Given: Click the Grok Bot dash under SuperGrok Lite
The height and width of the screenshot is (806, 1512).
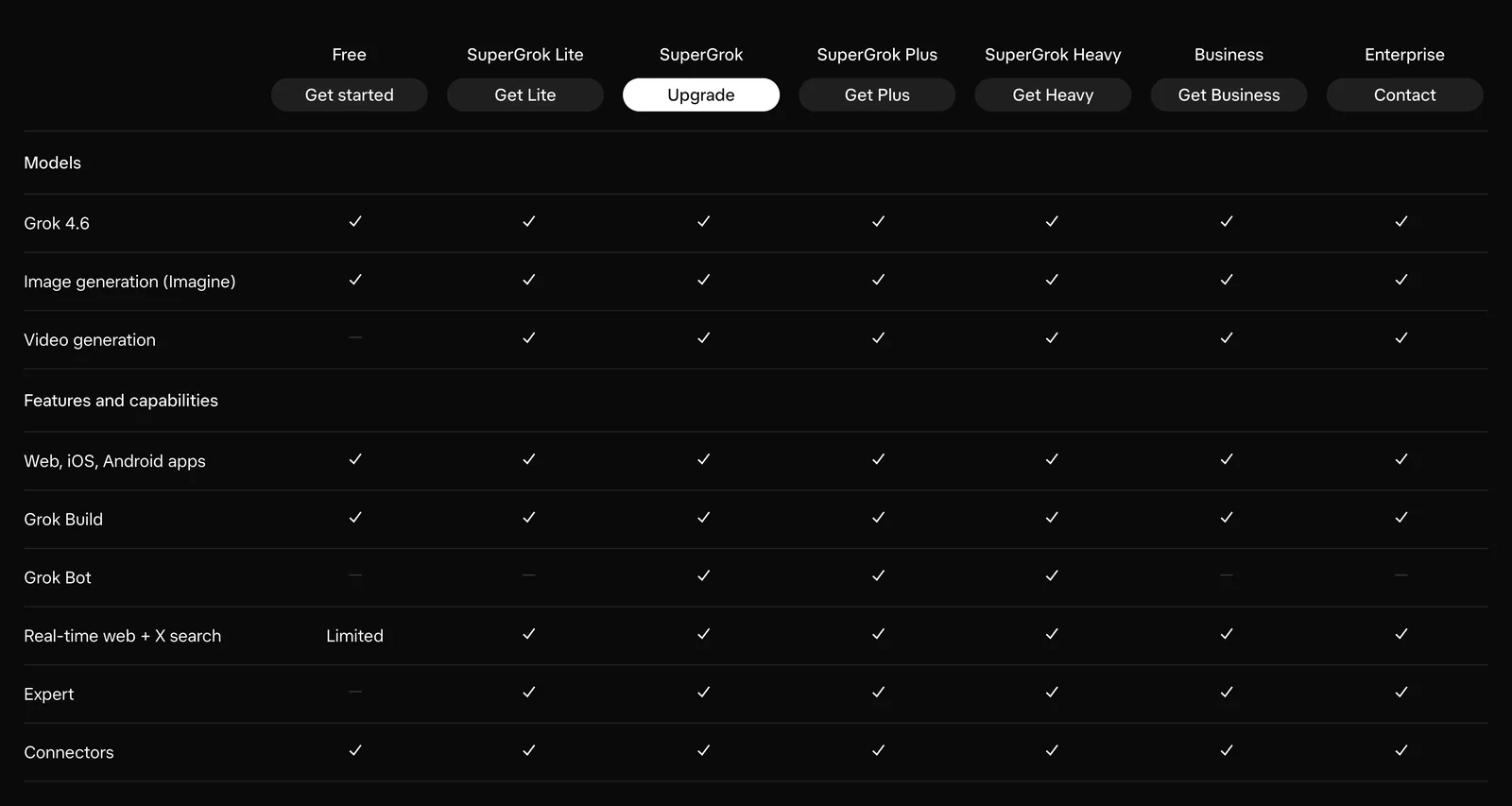Looking at the screenshot, I should click(x=529, y=574).
